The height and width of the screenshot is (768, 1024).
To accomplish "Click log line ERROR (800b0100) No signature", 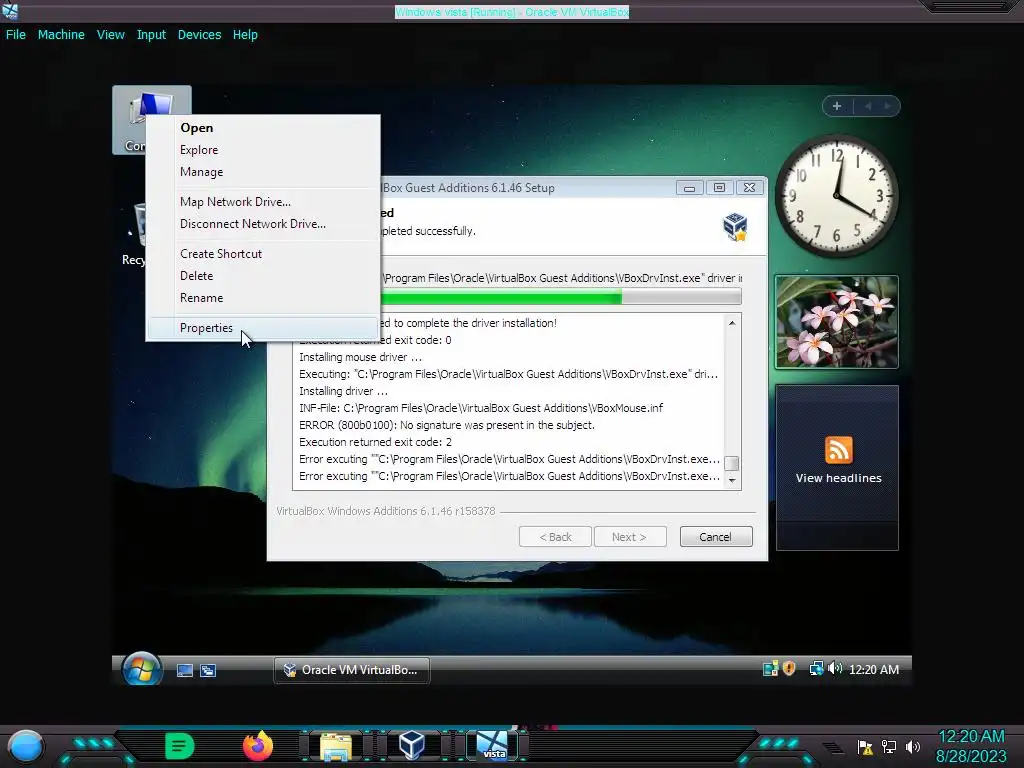I will [447, 425].
